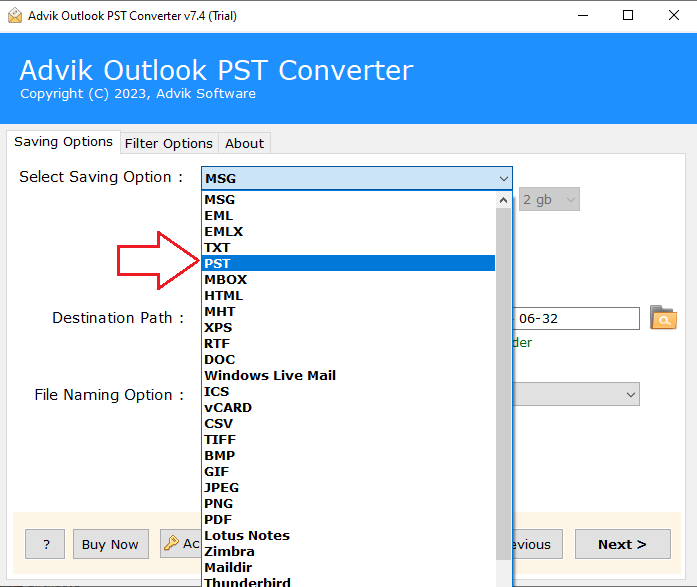Screen dimensions: 697x587
Task: Pick PNG from the format list
Action: (348, 503)
